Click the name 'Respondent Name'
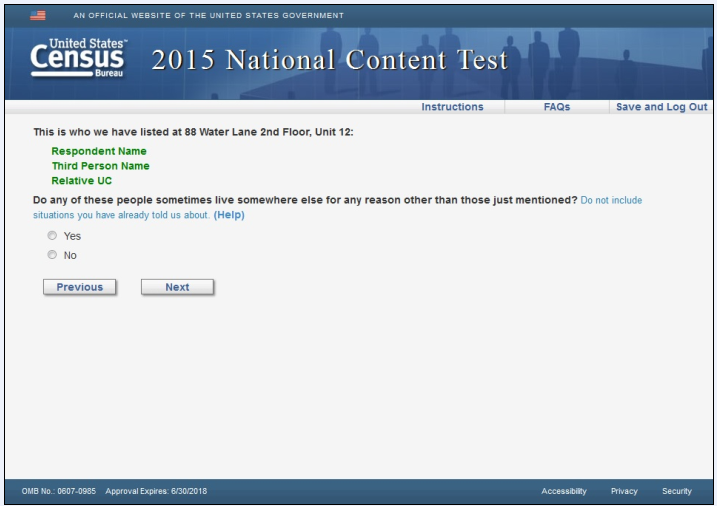Screen dimensions: 717x506 (99, 151)
